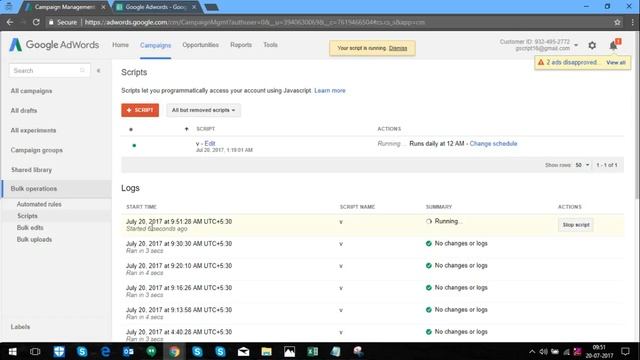Click Change schedule link
The image size is (640, 360).
pos(493,144)
